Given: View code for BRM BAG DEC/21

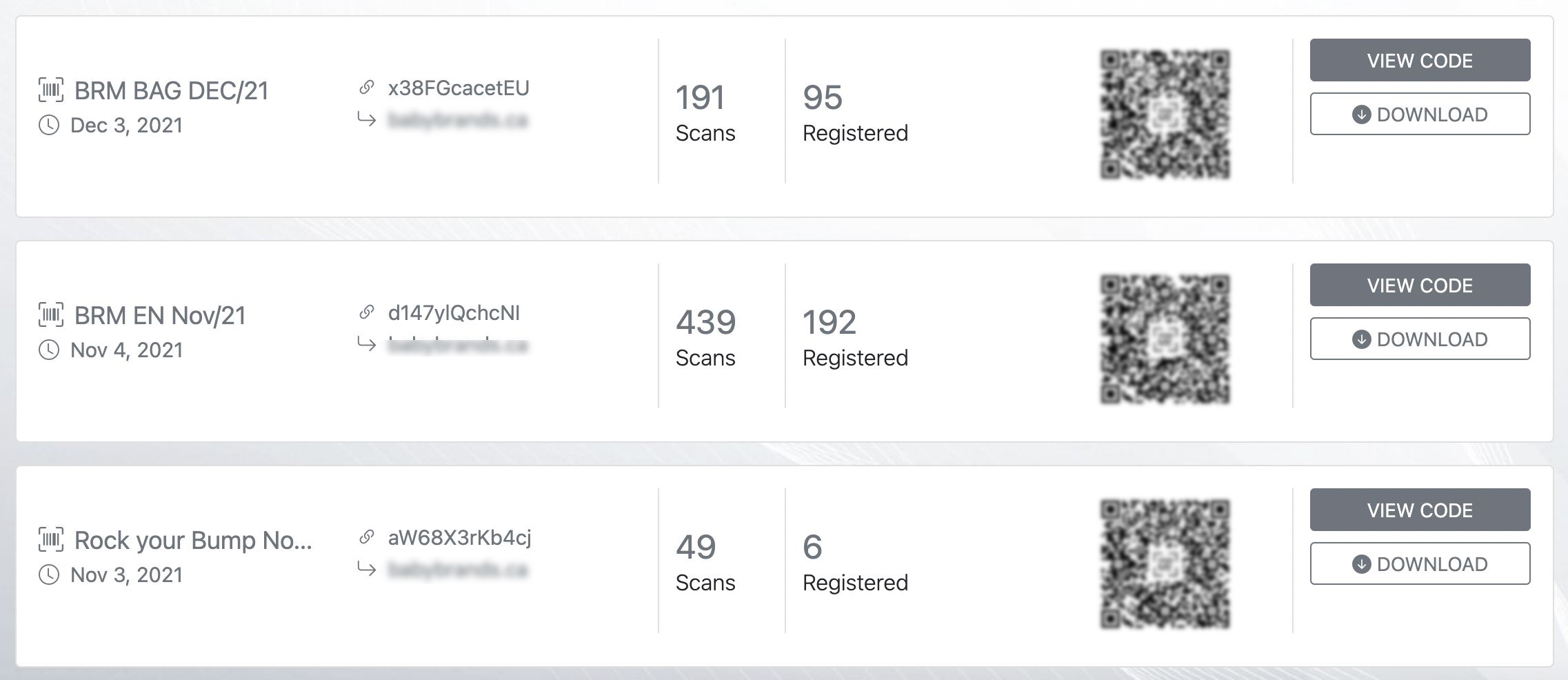Looking at the screenshot, I should [x=1420, y=60].
